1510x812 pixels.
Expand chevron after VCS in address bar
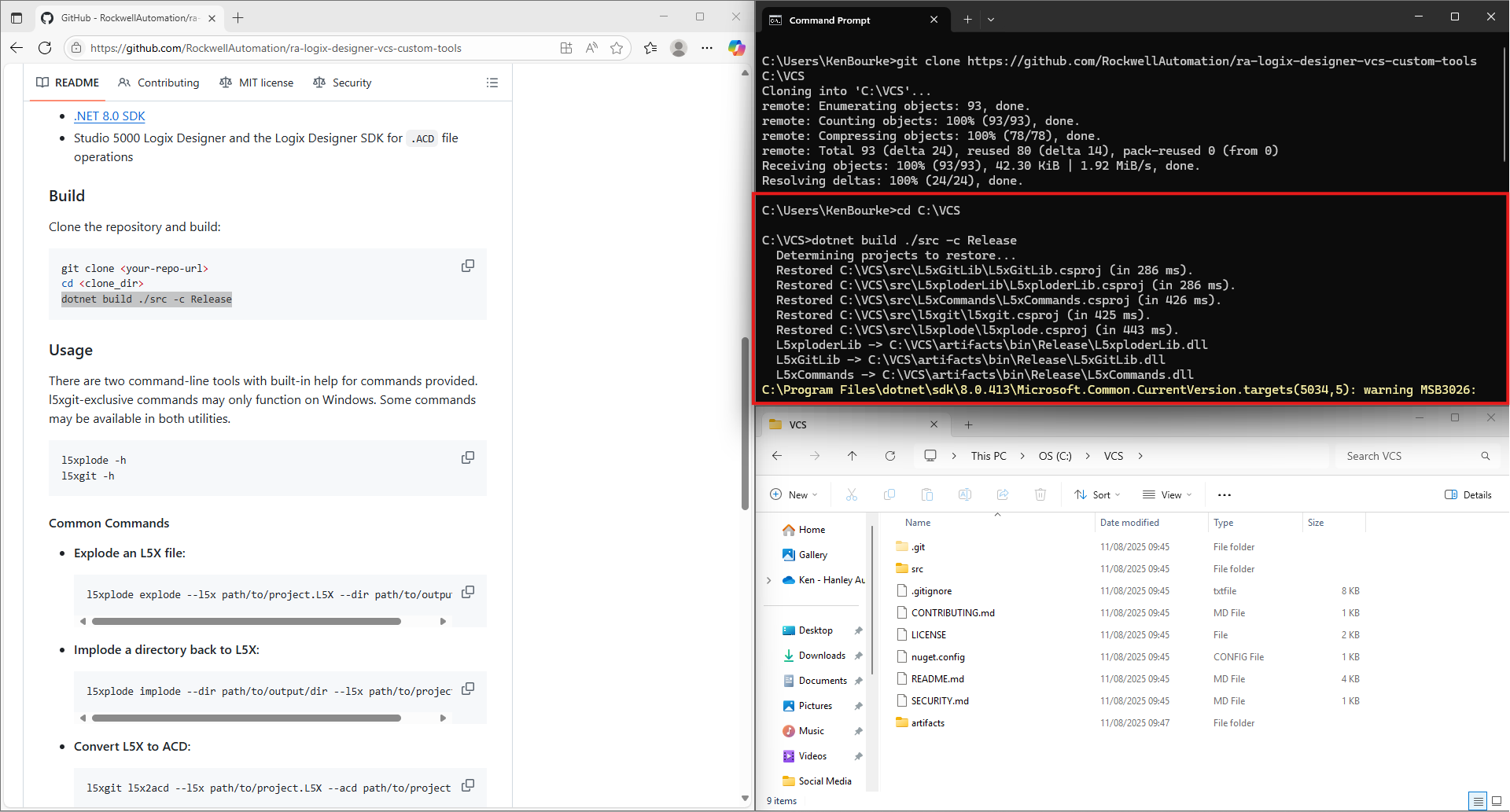(x=1140, y=456)
